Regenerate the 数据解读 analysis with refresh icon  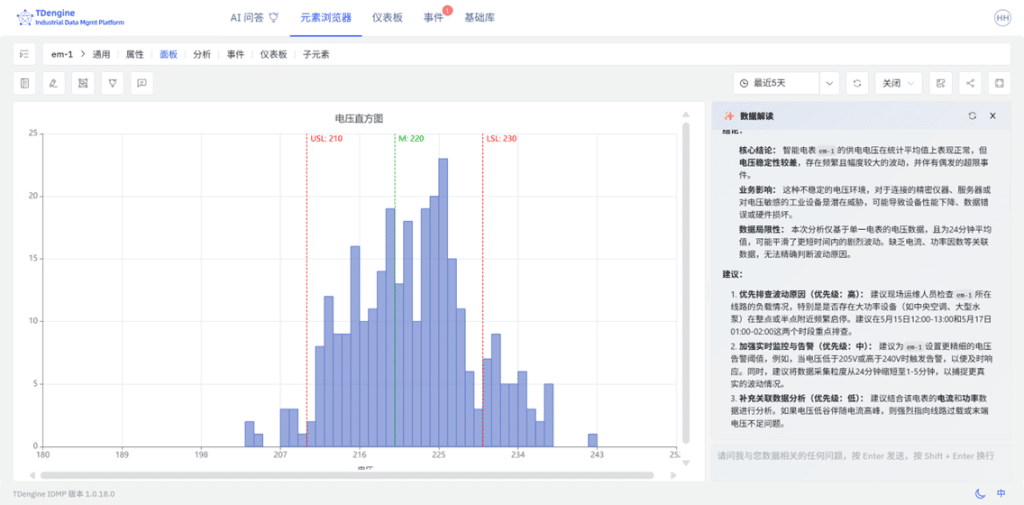[972, 116]
